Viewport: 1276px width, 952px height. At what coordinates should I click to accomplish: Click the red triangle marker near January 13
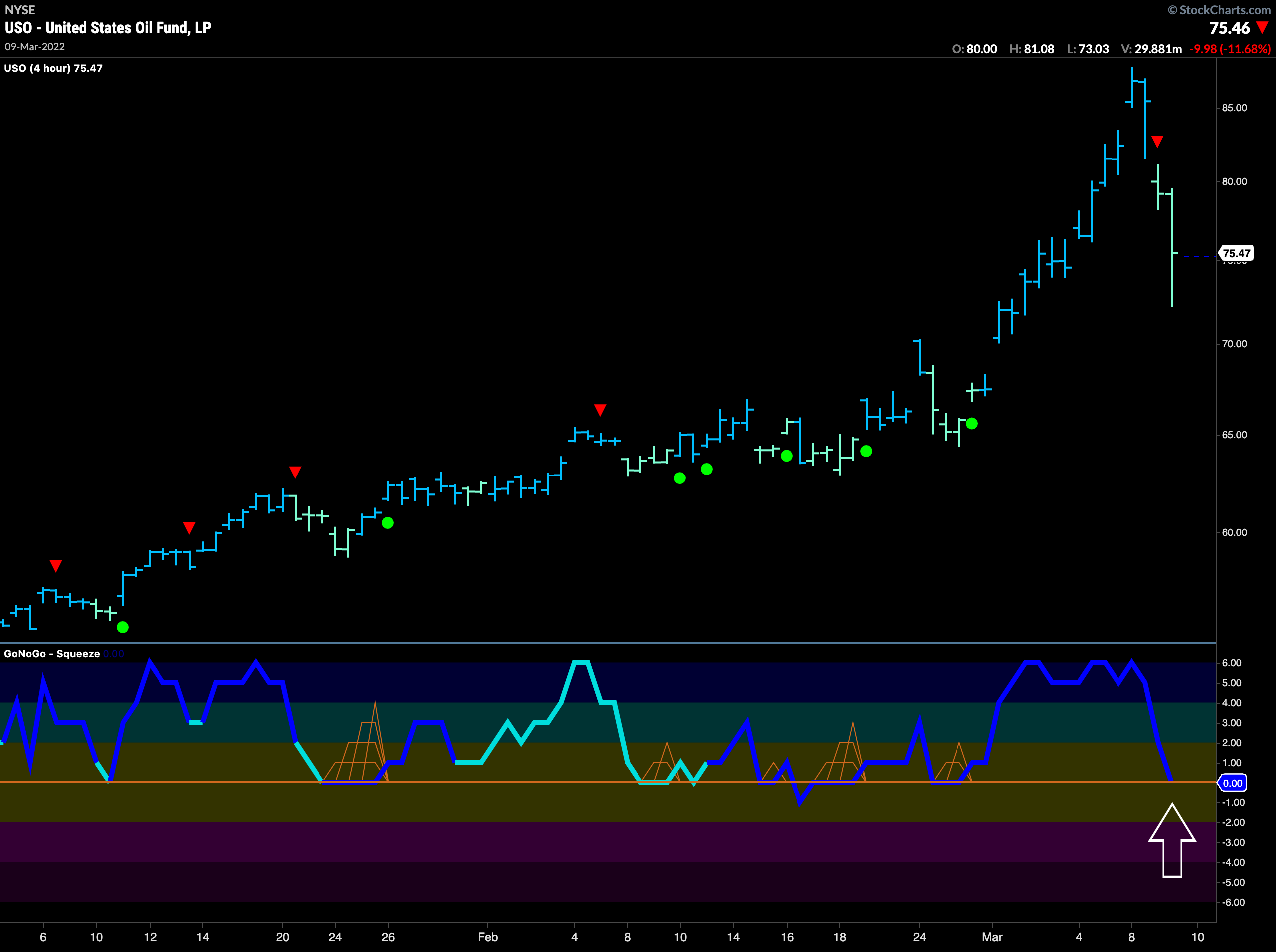[189, 528]
